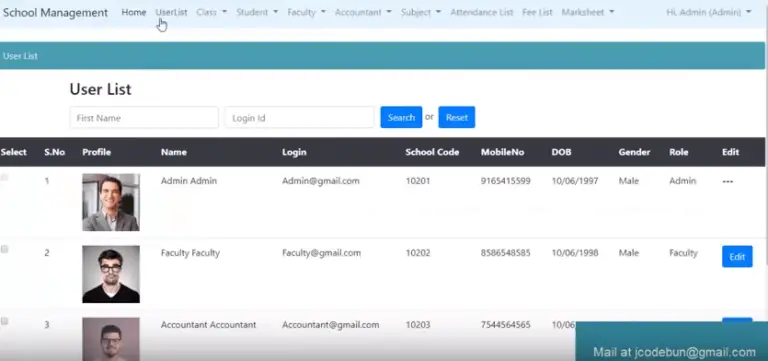Navigate to Fee List
This screenshot has height=361, width=768.
[x=537, y=12]
